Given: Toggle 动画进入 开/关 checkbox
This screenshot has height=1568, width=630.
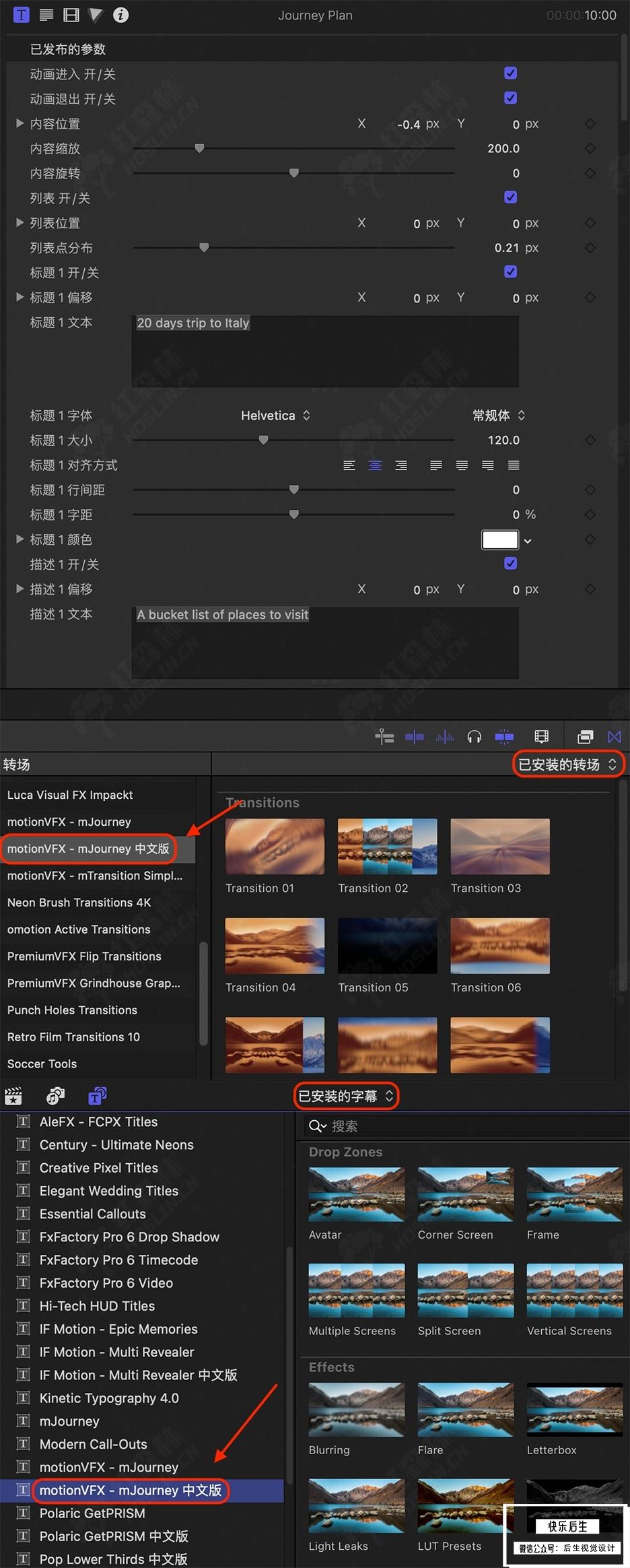Looking at the screenshot, I should point(511,73).
